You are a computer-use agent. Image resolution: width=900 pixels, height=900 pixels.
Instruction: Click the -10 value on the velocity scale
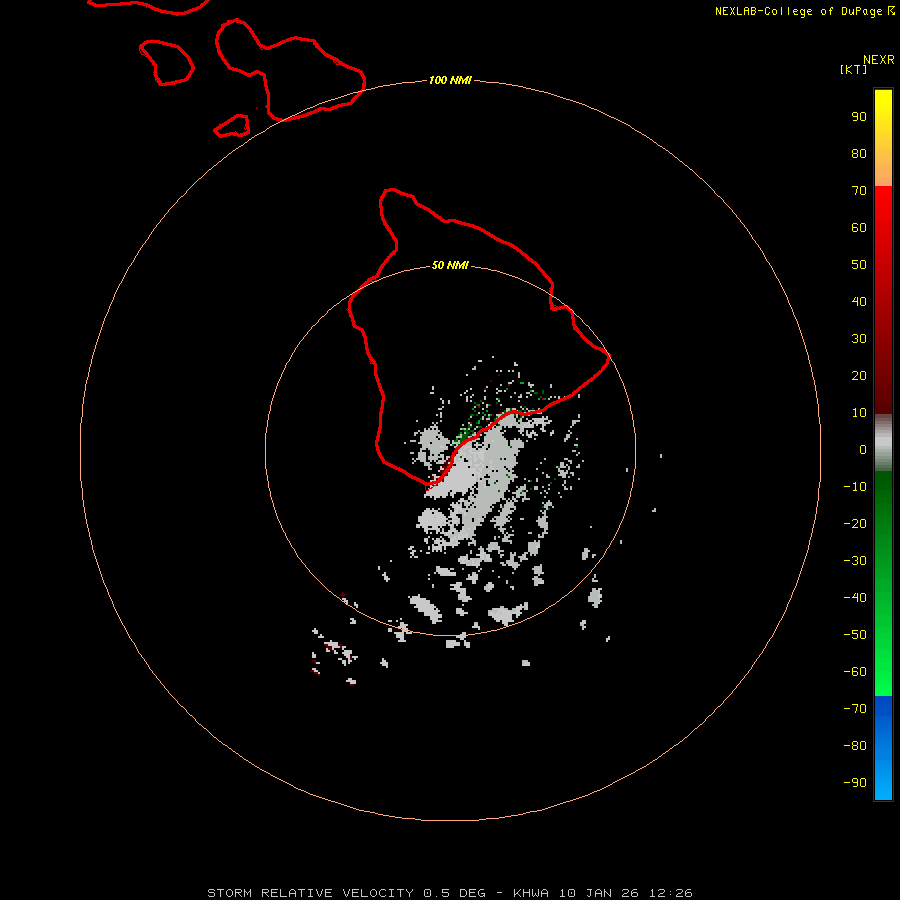point(855,487)
